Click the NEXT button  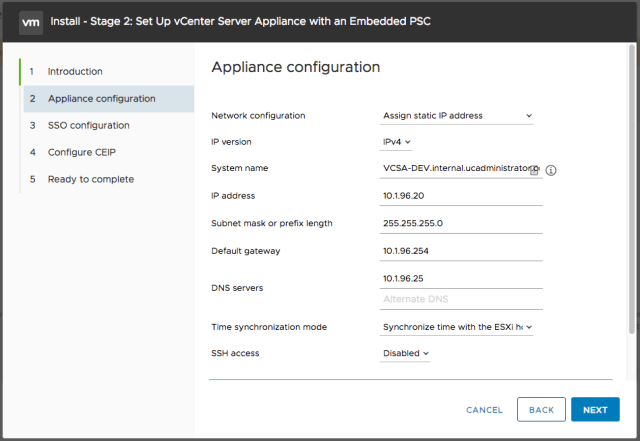(595, 410)
